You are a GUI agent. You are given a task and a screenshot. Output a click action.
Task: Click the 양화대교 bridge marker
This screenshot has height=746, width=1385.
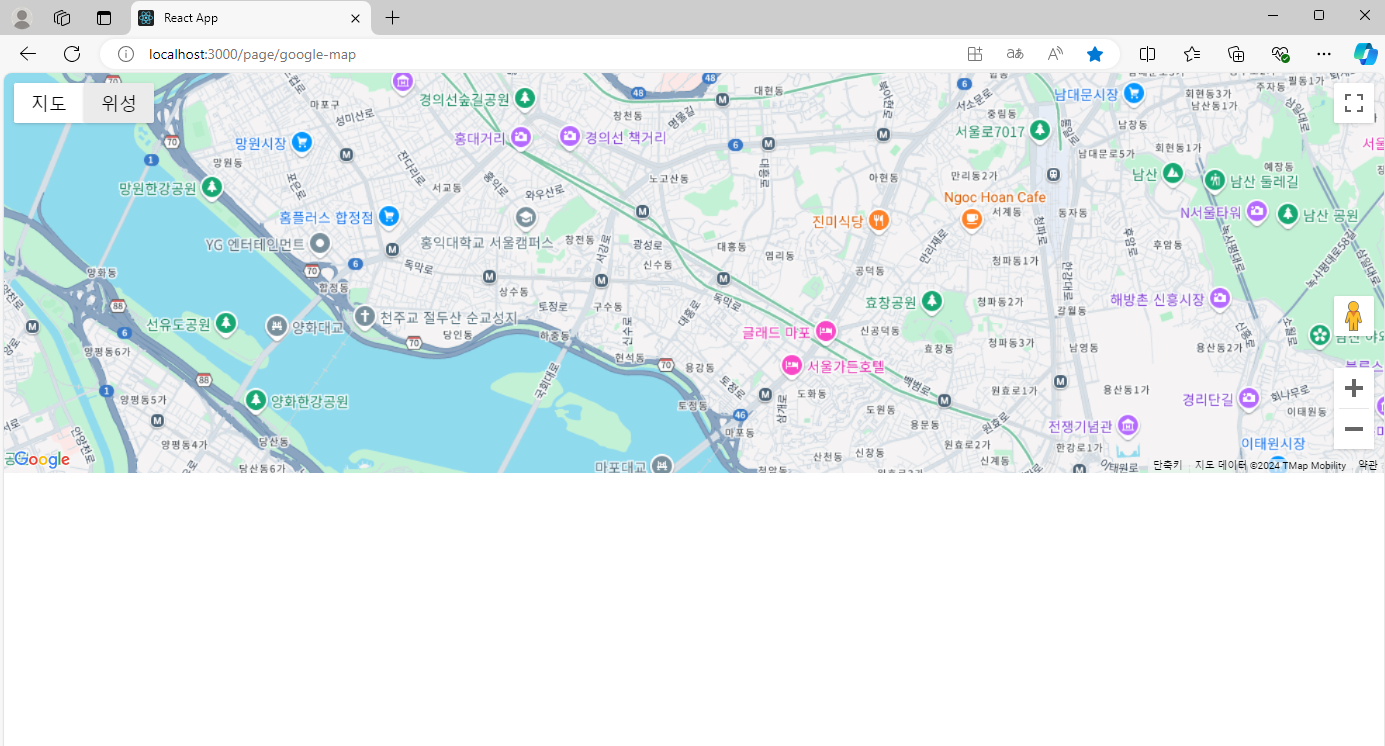coord(277,326)
